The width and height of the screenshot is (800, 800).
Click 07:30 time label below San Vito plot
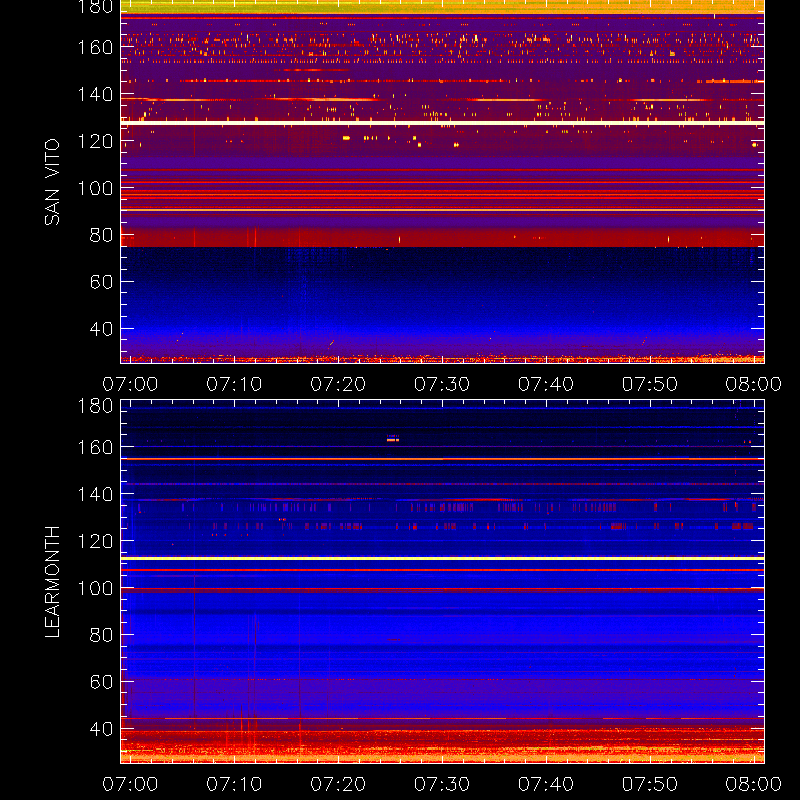pos(442,384)
